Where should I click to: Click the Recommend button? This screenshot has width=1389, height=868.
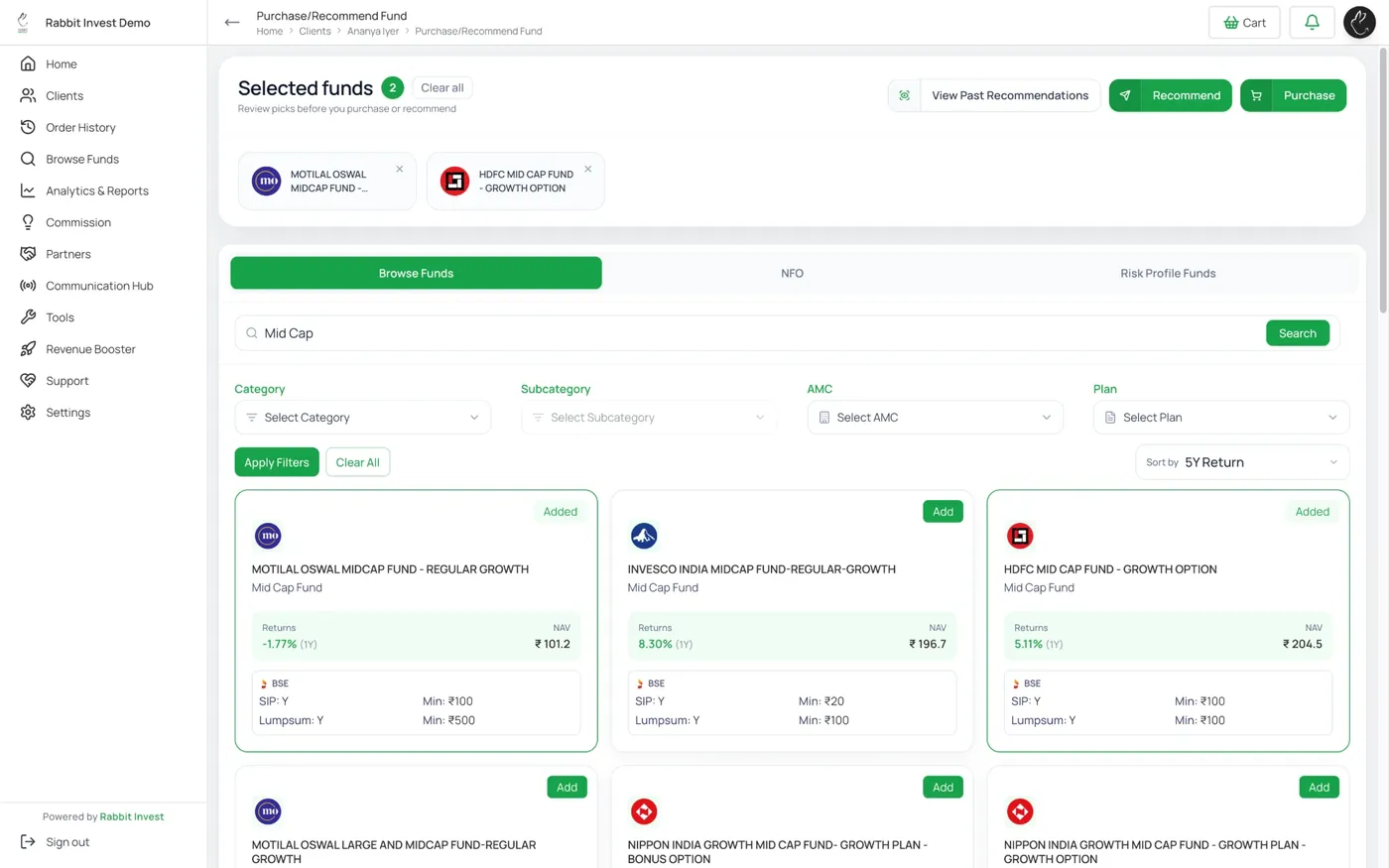point(1170,95)
